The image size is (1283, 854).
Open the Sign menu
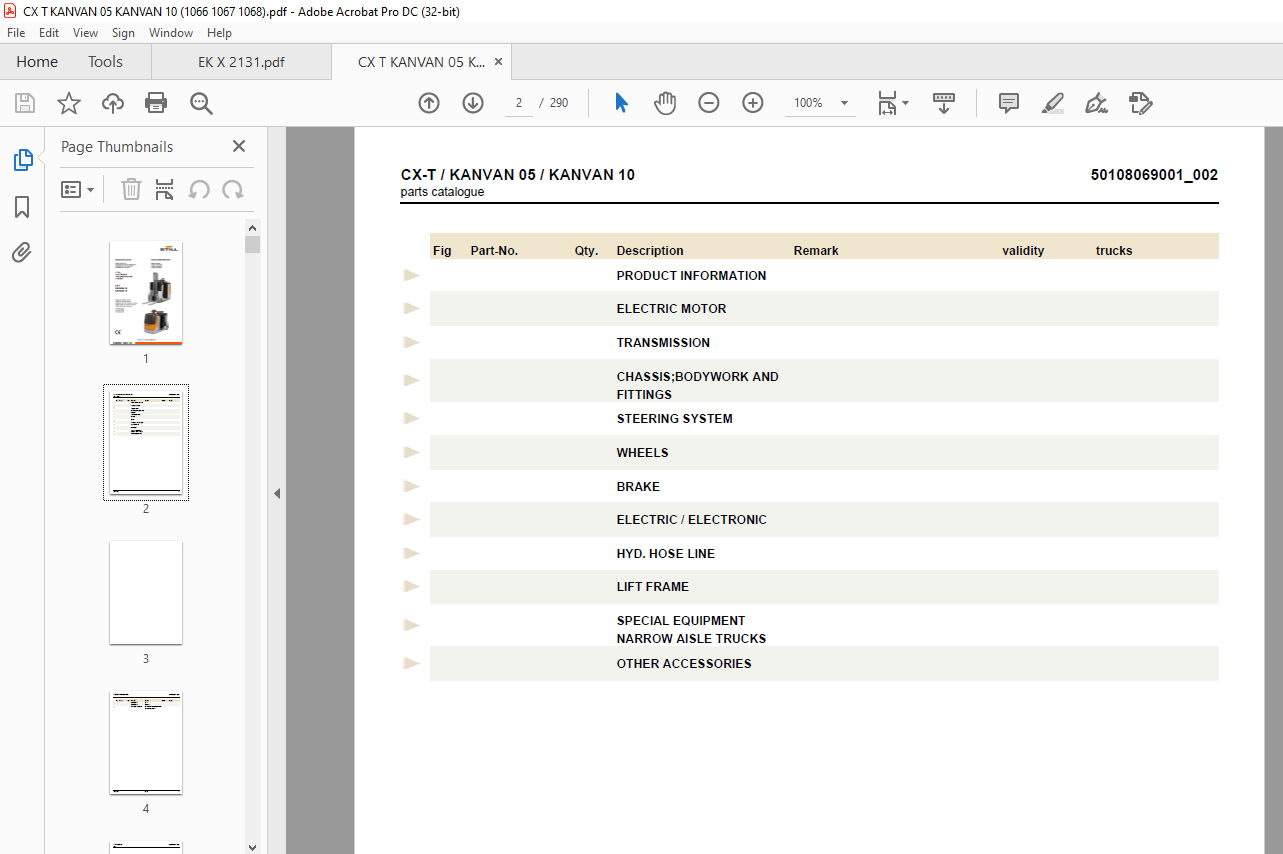point(123,33)
